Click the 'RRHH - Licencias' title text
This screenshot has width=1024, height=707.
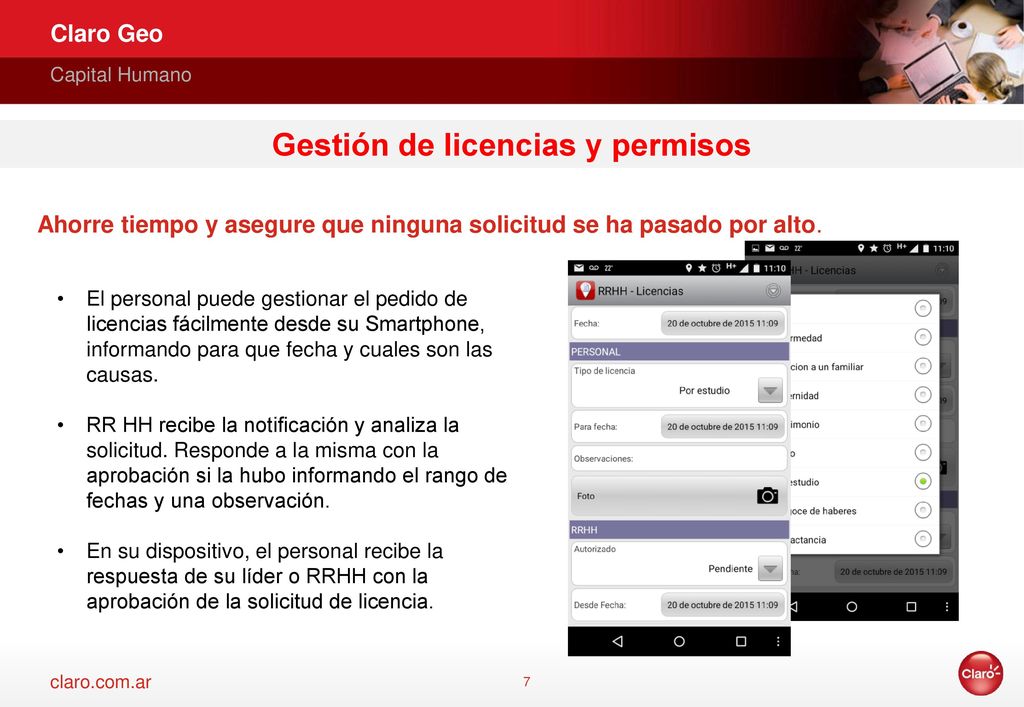[641, 291]
